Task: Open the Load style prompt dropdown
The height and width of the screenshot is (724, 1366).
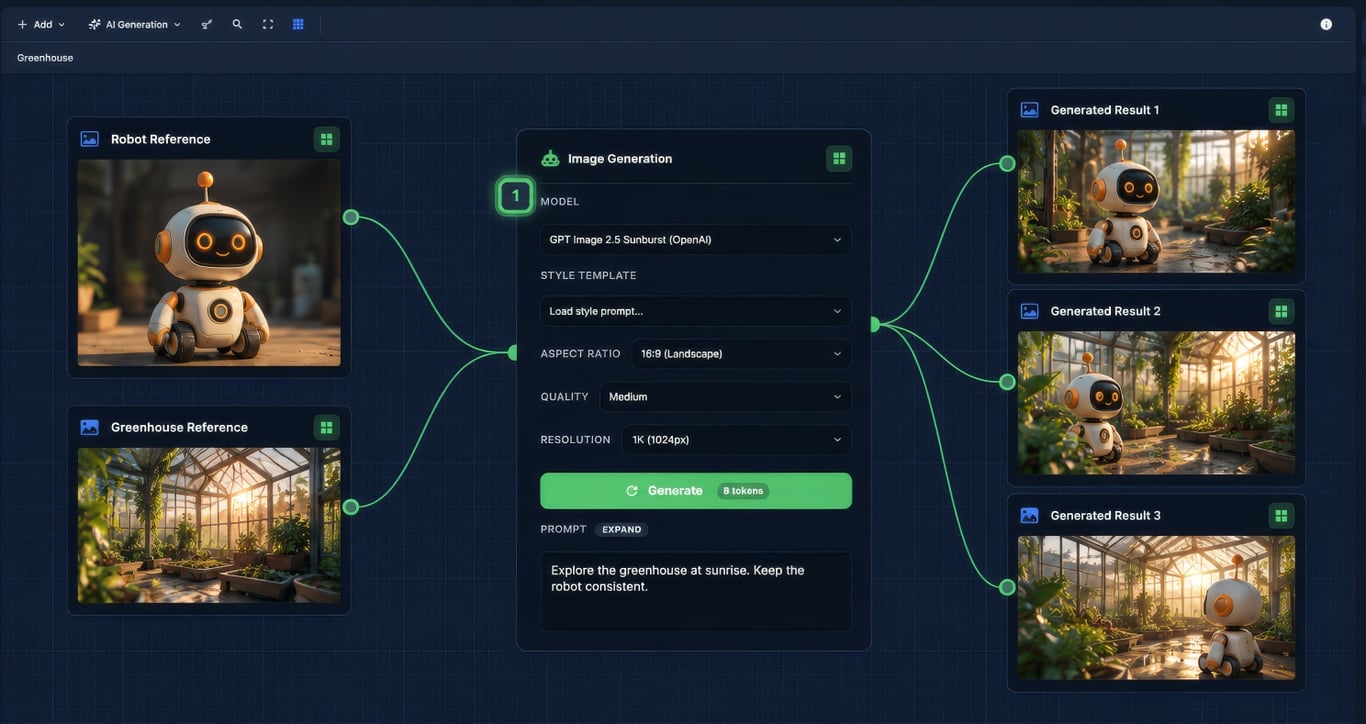Action: pyautogui.click(x=696, y=311)
